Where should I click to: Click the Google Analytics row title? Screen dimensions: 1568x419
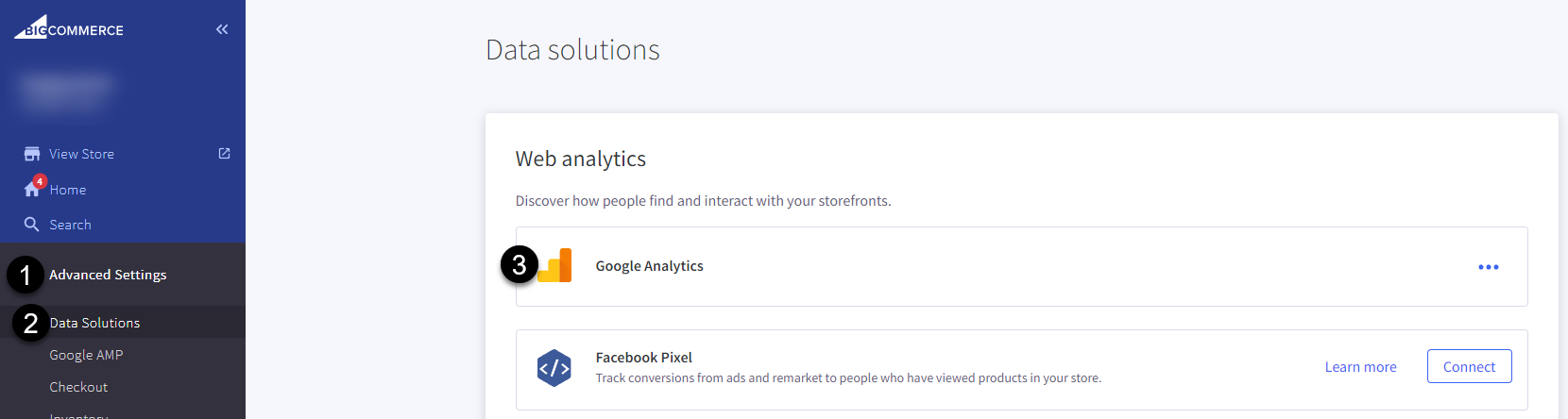(x=650, y=266)
